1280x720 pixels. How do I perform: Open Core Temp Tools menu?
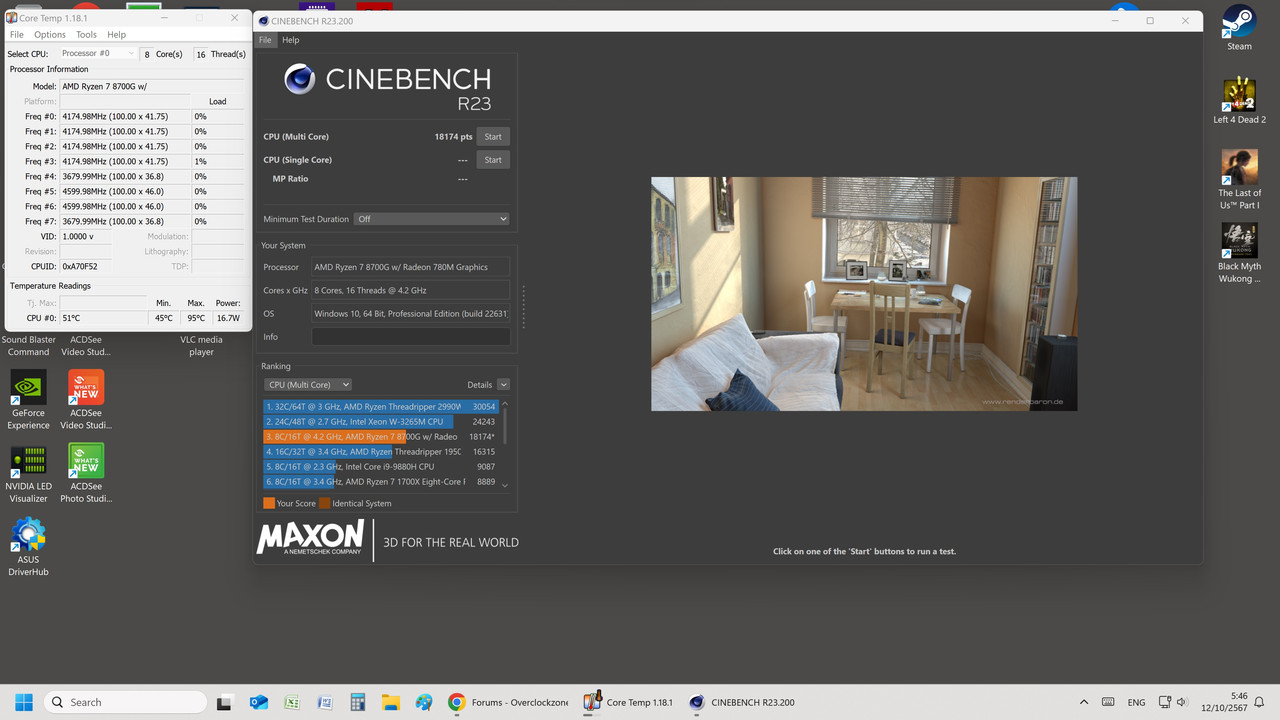[86, 34]
